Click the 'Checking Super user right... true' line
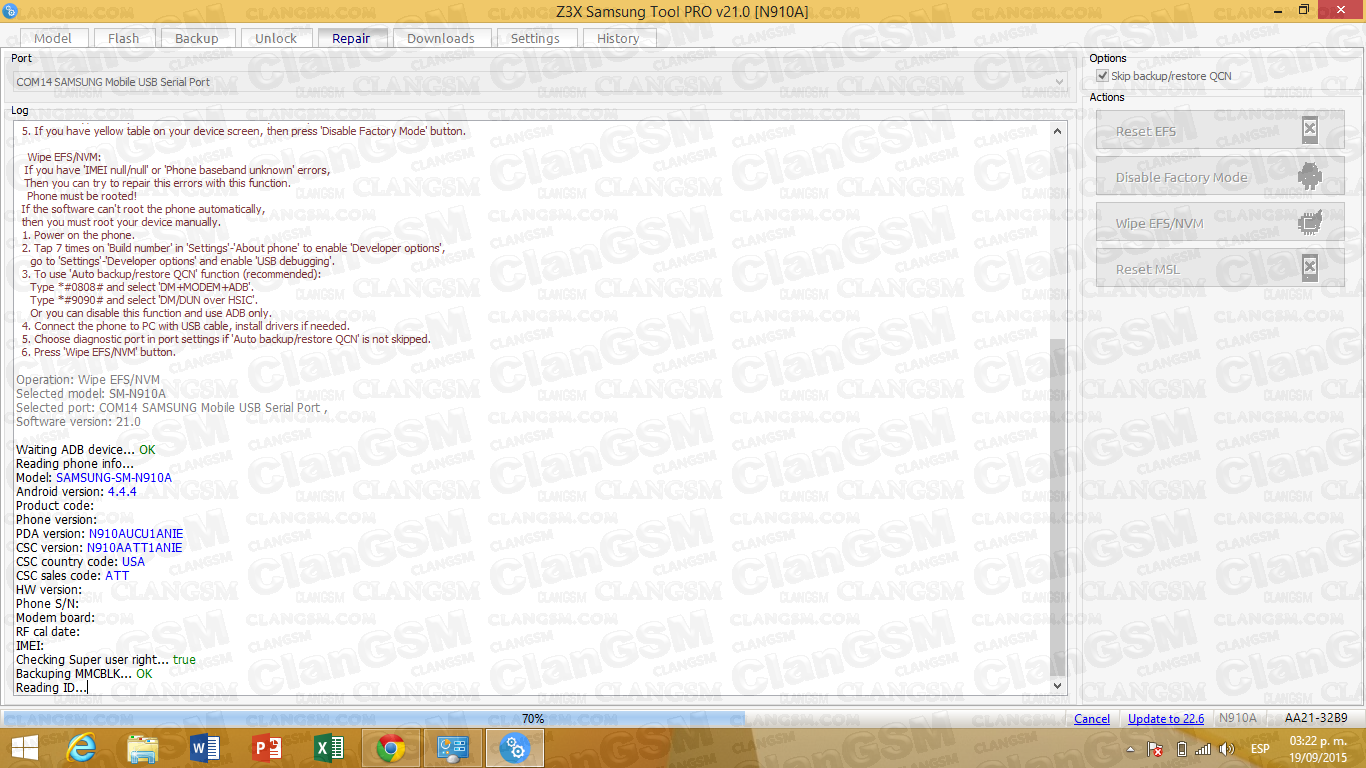This screenshot has height=768, width=1366. pyautogui.click(x=106, y=660)
